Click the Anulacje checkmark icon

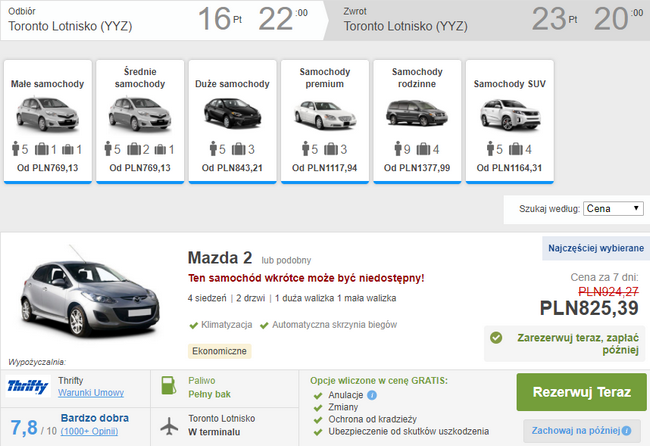click(x=318, y=396)
